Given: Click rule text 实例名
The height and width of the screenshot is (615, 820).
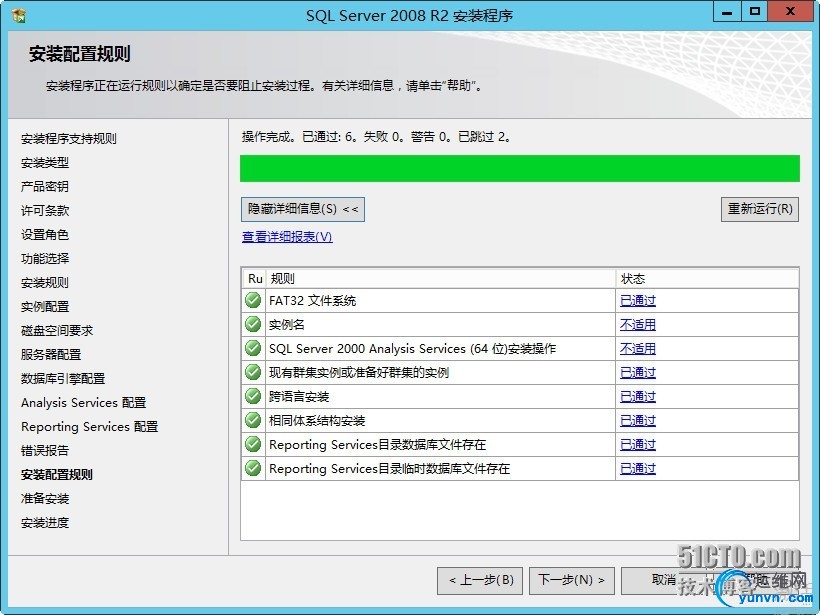Looking at the screenshot, I should click(287, 325).
